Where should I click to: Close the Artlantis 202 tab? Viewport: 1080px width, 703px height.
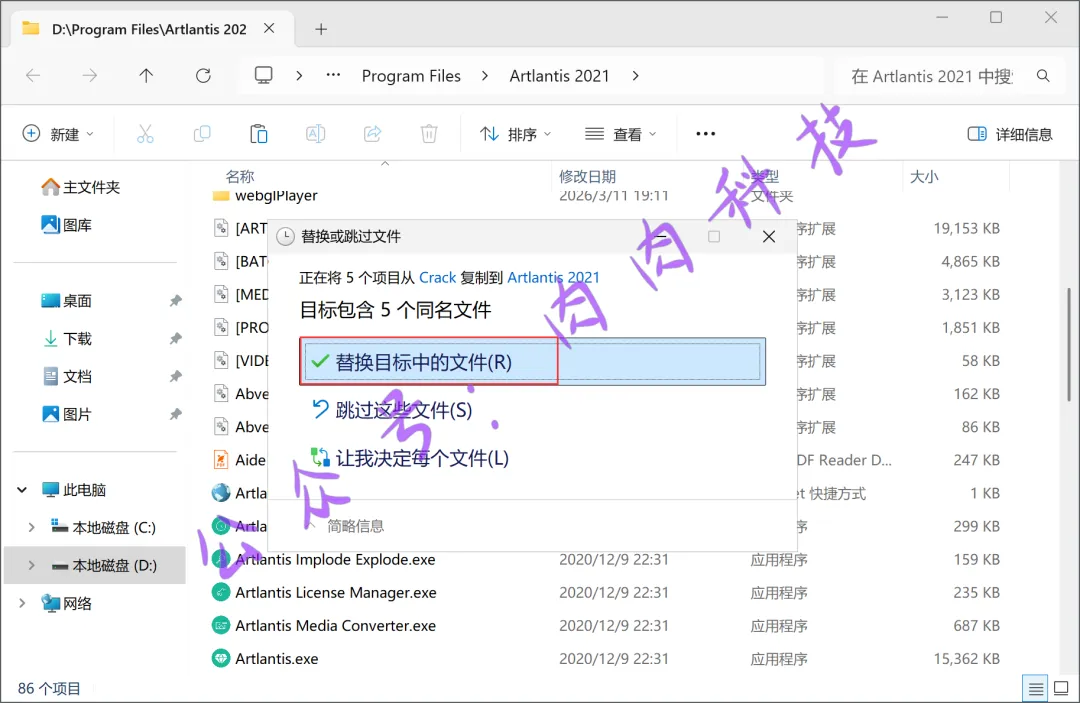point(269,28)
